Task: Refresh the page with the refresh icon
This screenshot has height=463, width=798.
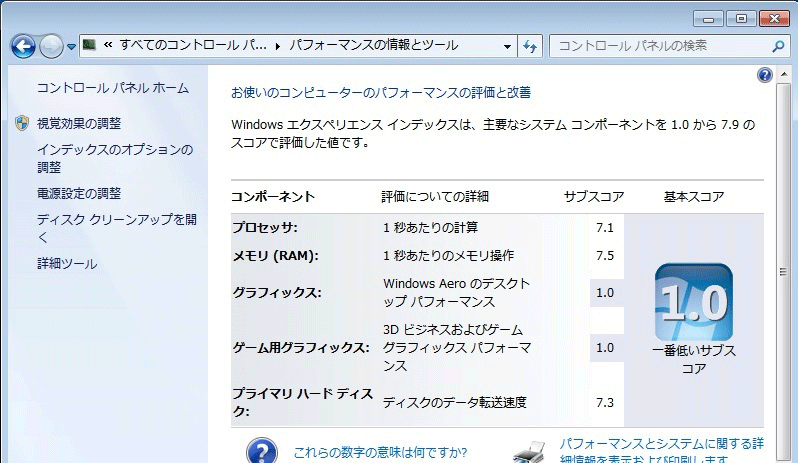Action: click(530, 46)
